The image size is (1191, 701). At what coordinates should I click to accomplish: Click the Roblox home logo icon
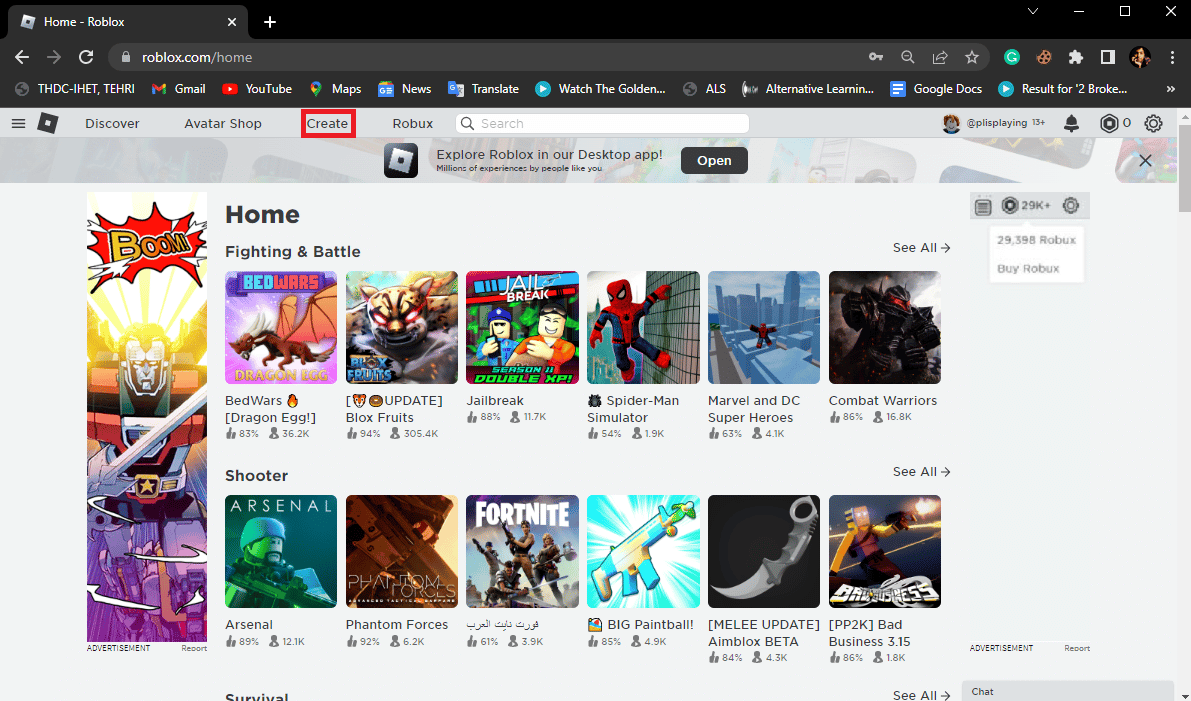(47, 123)
